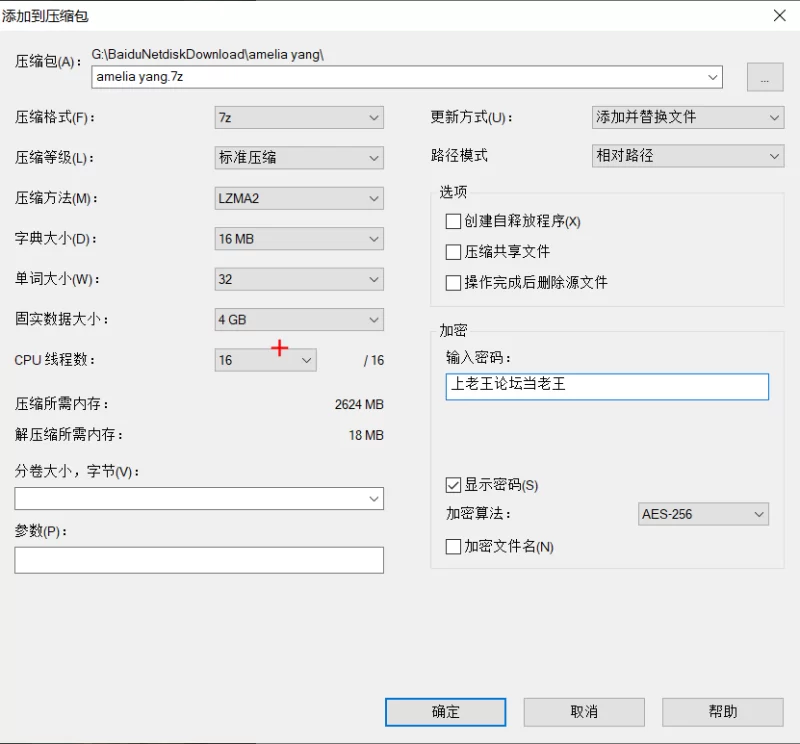Click the 参数 input field
800x744 pixels.
(199, 560)
